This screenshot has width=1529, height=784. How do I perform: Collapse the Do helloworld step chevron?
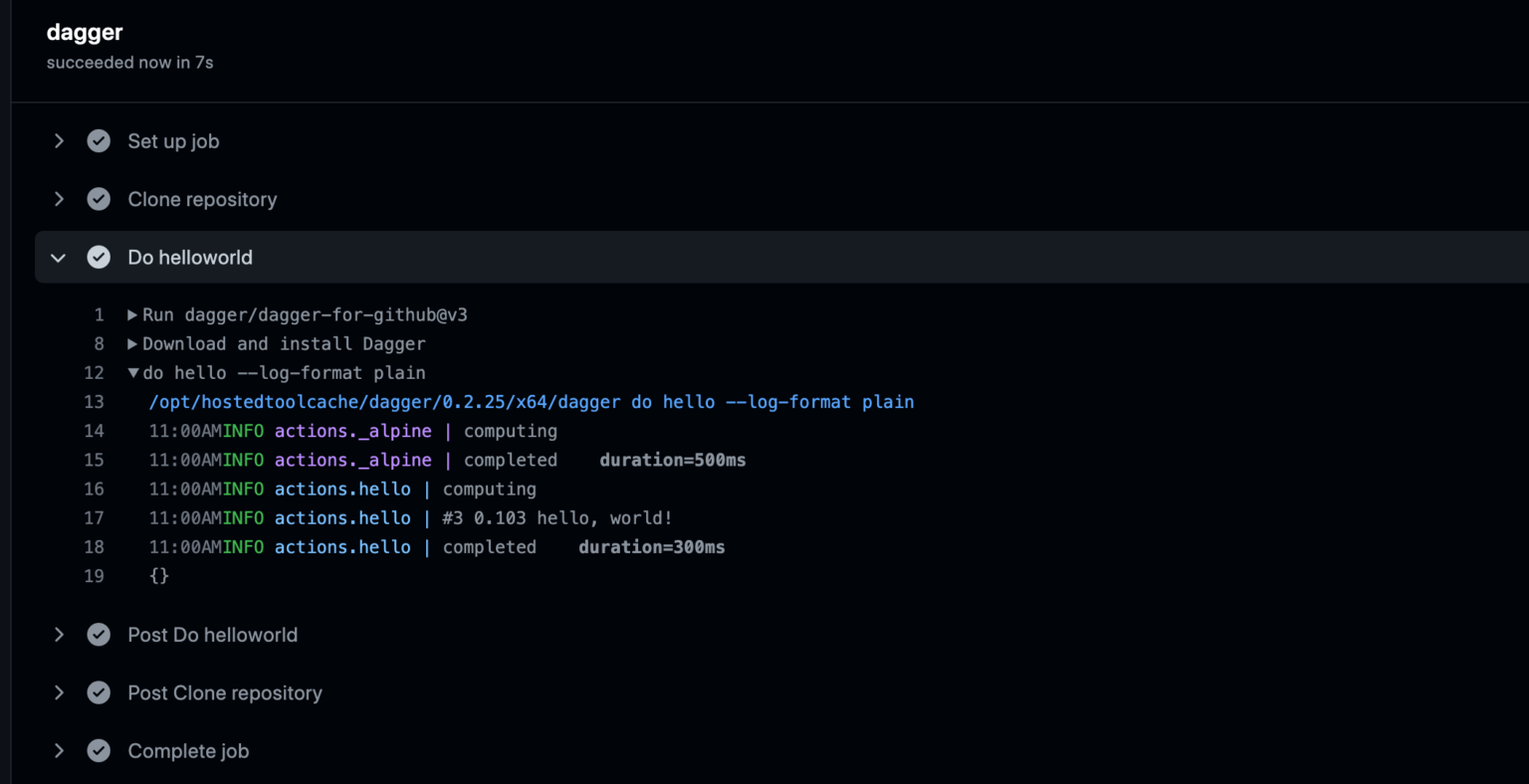(59, 258)
